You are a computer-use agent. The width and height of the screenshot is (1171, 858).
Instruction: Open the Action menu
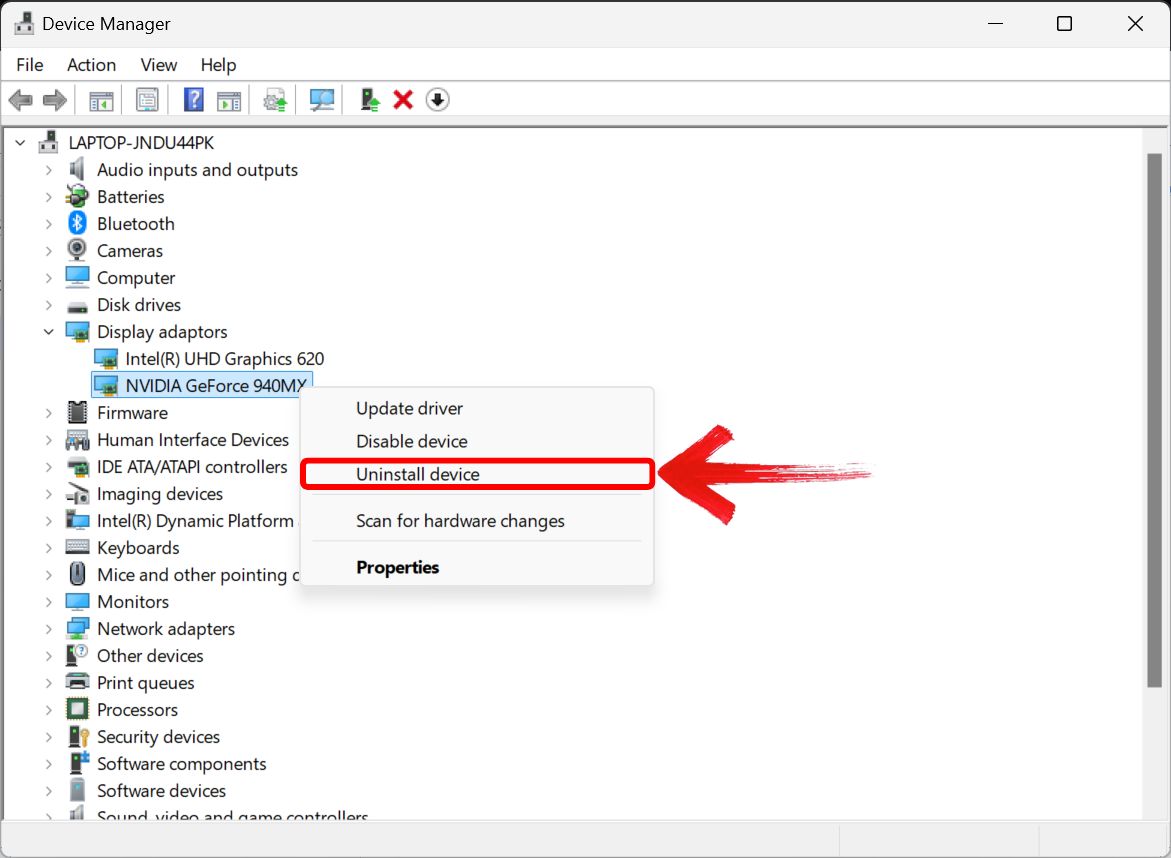click(x=91, y=65)
